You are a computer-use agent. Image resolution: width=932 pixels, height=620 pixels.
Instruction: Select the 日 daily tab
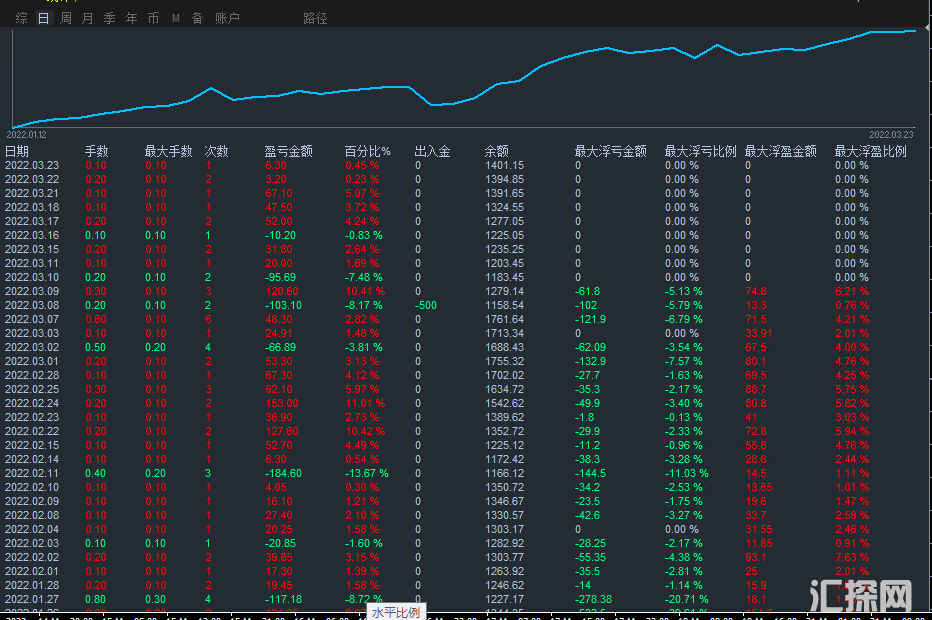pyautogui.click(x=43, y=18)
